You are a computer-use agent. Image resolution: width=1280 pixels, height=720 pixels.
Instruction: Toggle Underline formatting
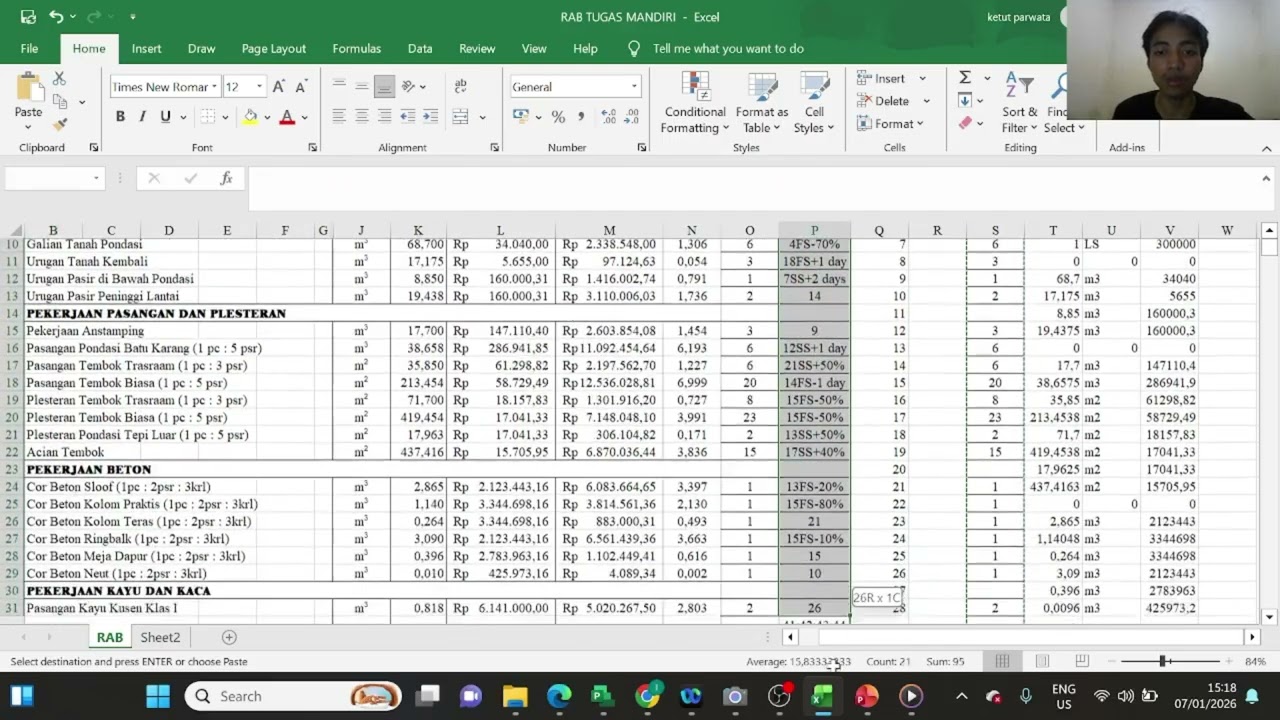(x=165, y=117)
